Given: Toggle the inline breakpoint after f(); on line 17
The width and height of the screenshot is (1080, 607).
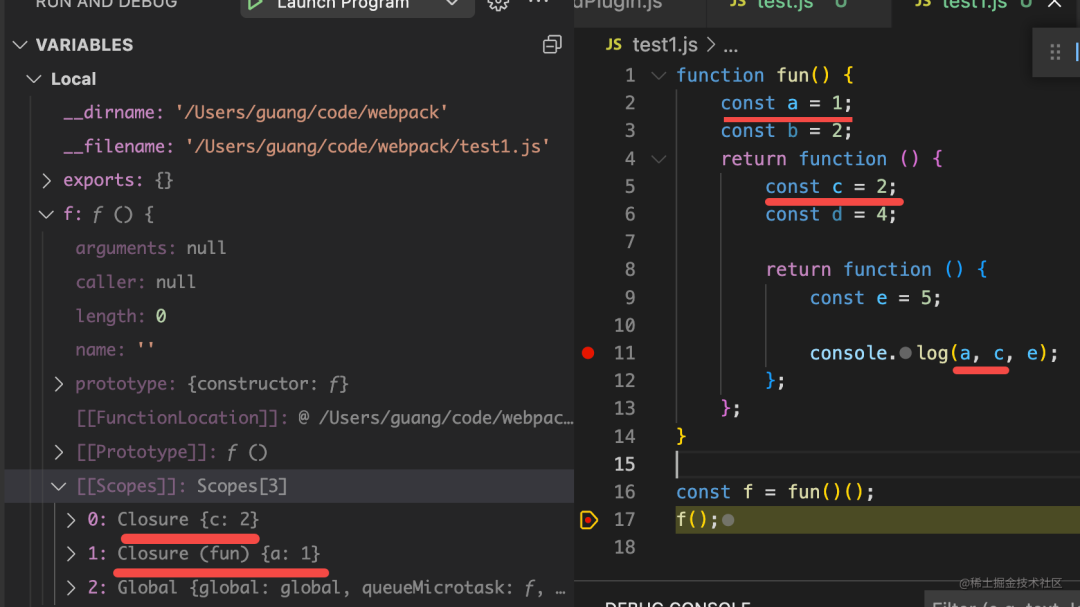Looking at the screenshot, I should pyautogui.click(x=728, y=520).
